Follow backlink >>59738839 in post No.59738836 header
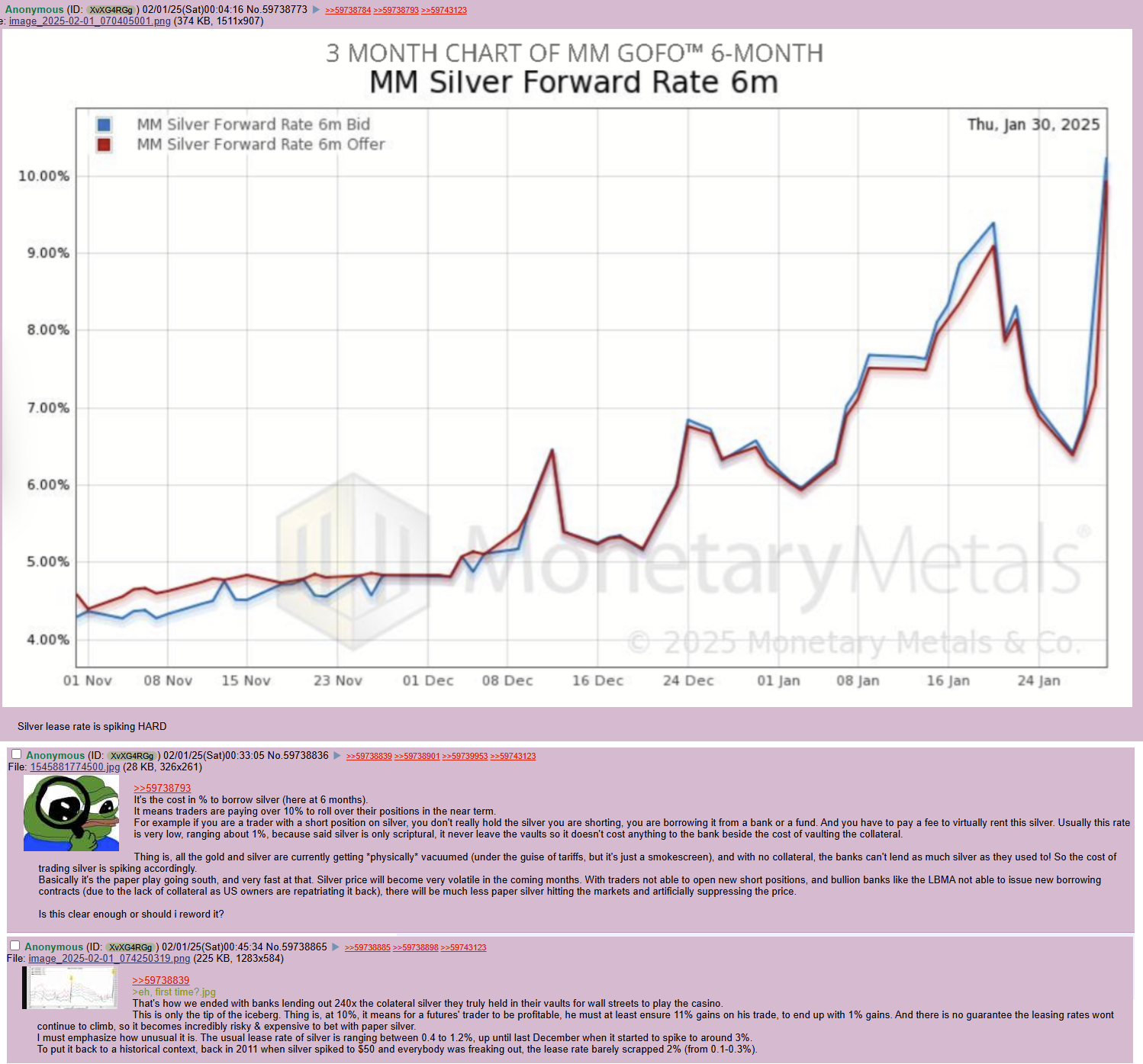 point(369,757)
